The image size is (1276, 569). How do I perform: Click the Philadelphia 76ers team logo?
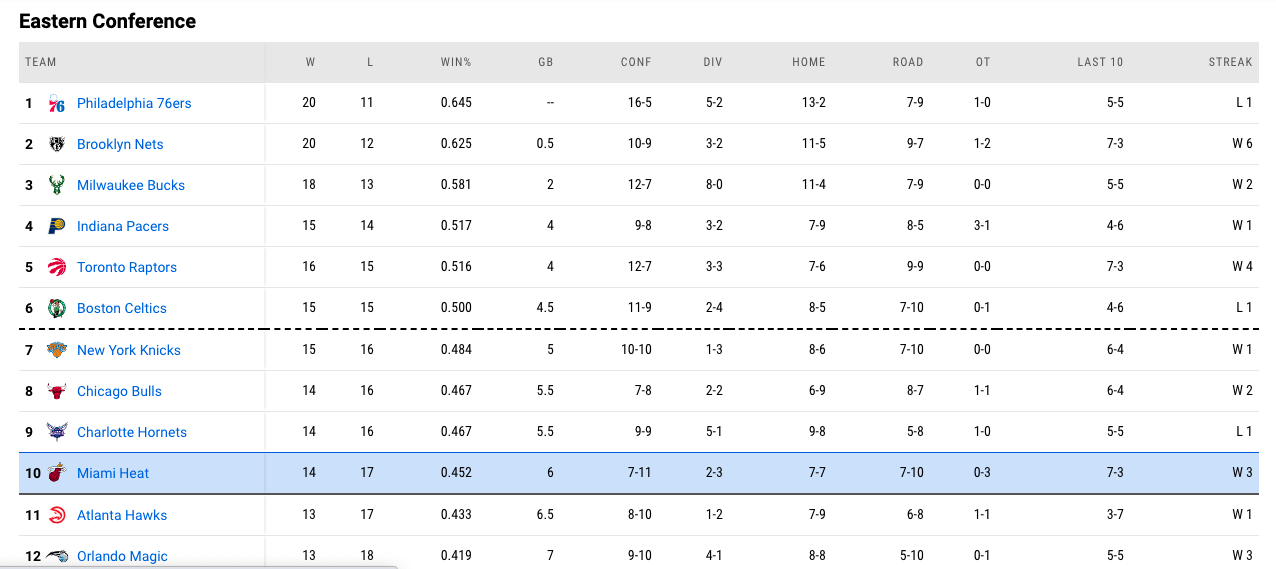[57, 103]
